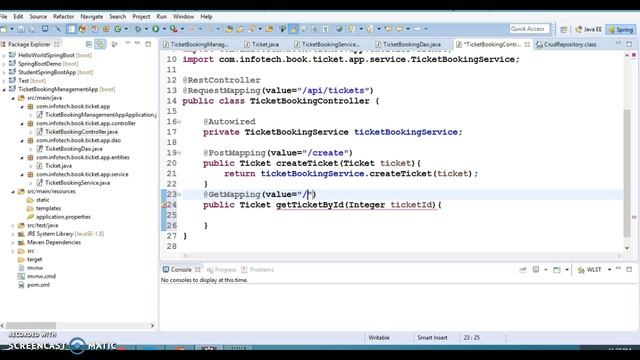
Task: Toggle Link with Editor in Package Explorer
Action: point(100,44)
